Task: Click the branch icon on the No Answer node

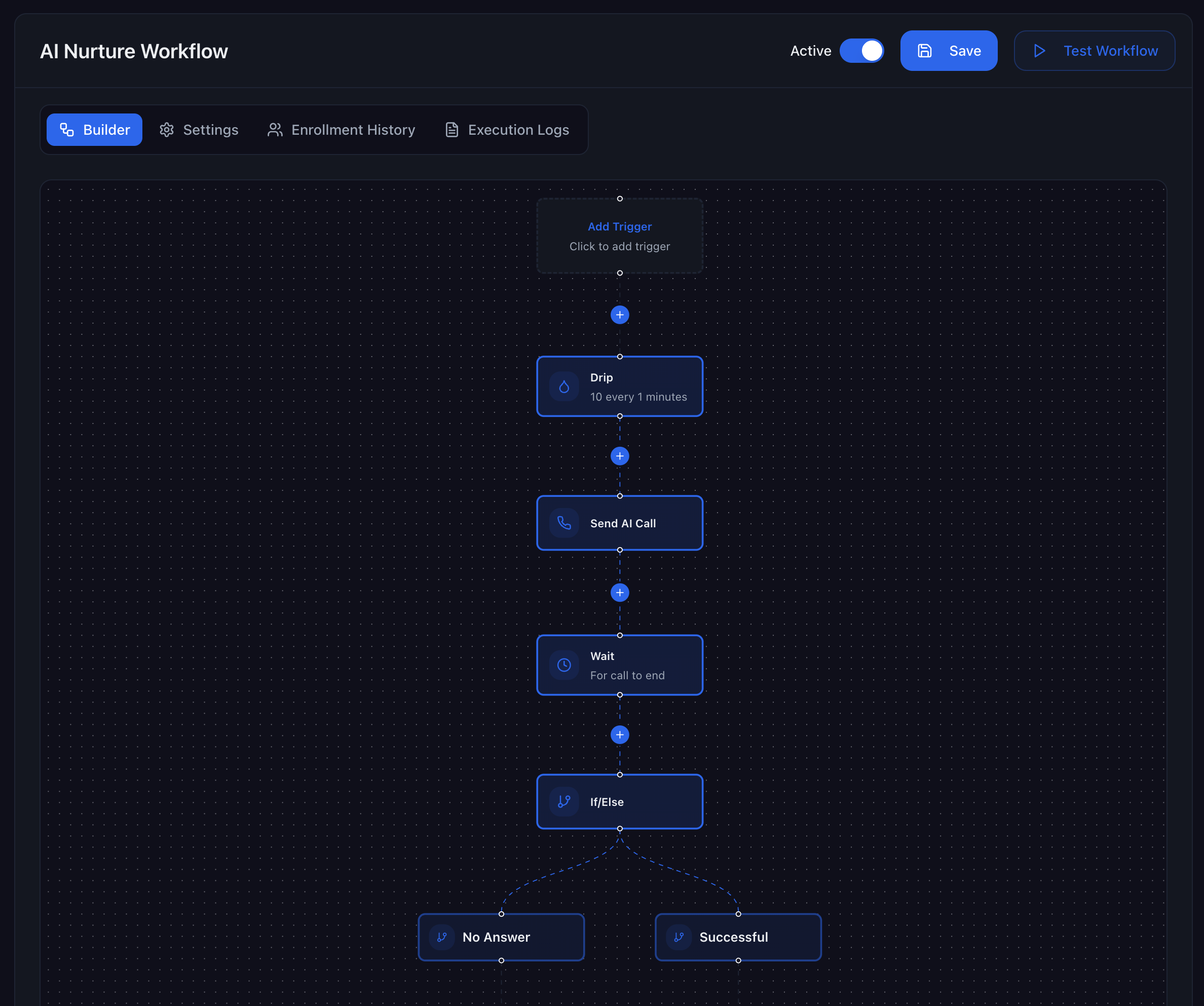Action: pyautogui.click(x=441, y=937)
